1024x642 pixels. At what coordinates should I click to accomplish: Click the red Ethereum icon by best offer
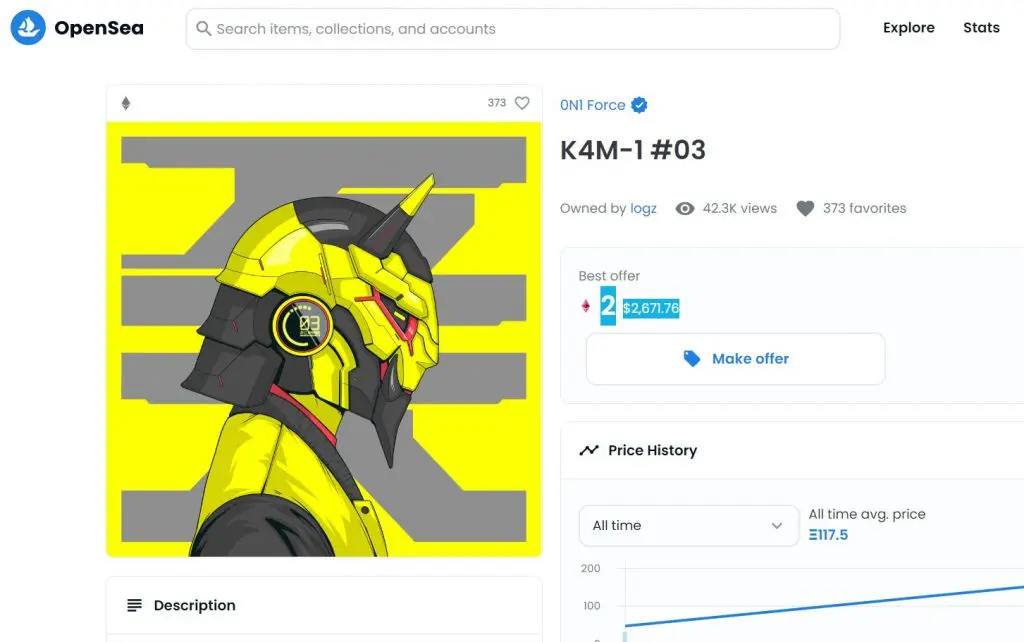coord(586,306)
